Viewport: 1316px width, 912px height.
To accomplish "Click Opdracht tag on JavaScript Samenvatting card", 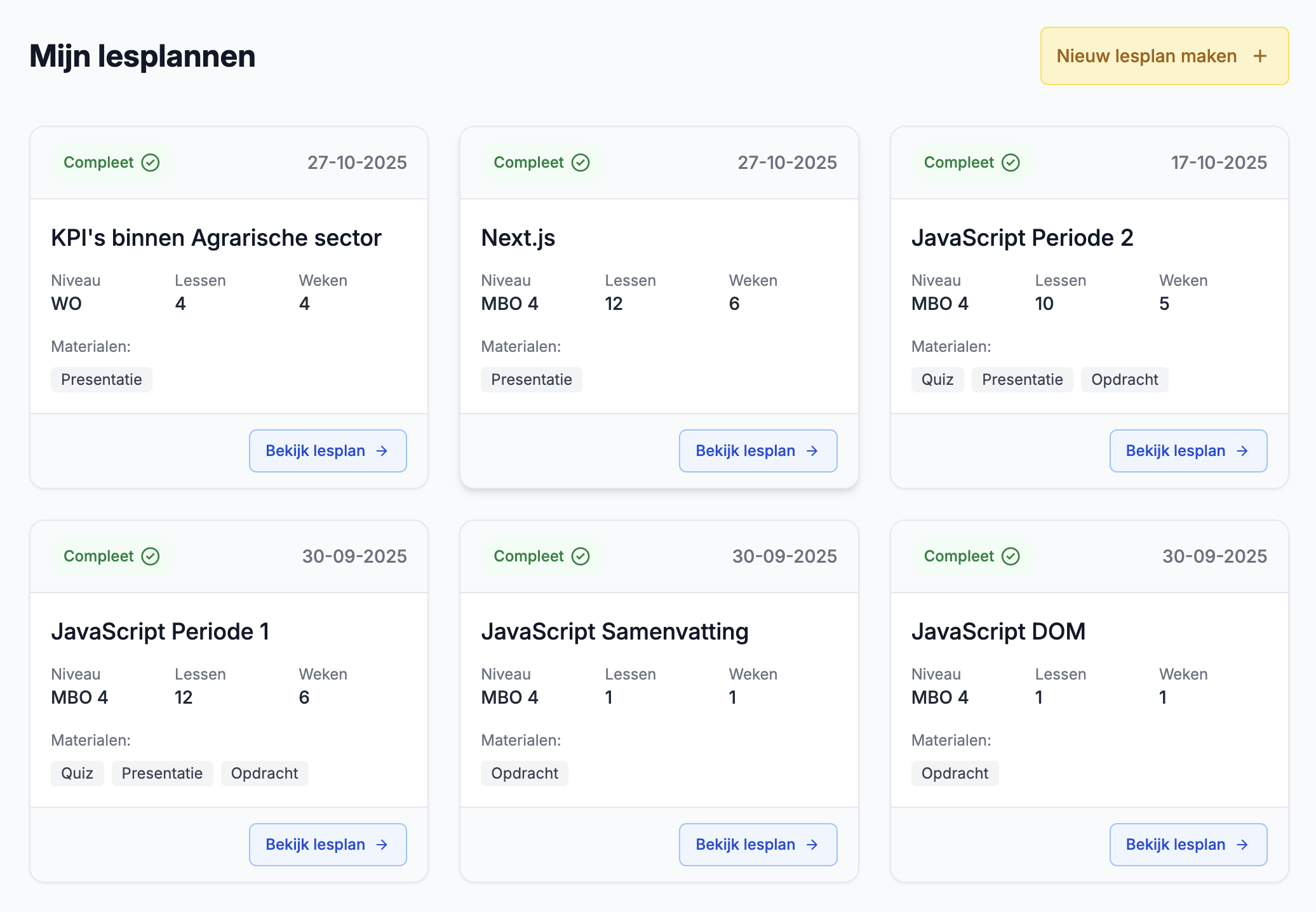I will click(x=524, y=774).
